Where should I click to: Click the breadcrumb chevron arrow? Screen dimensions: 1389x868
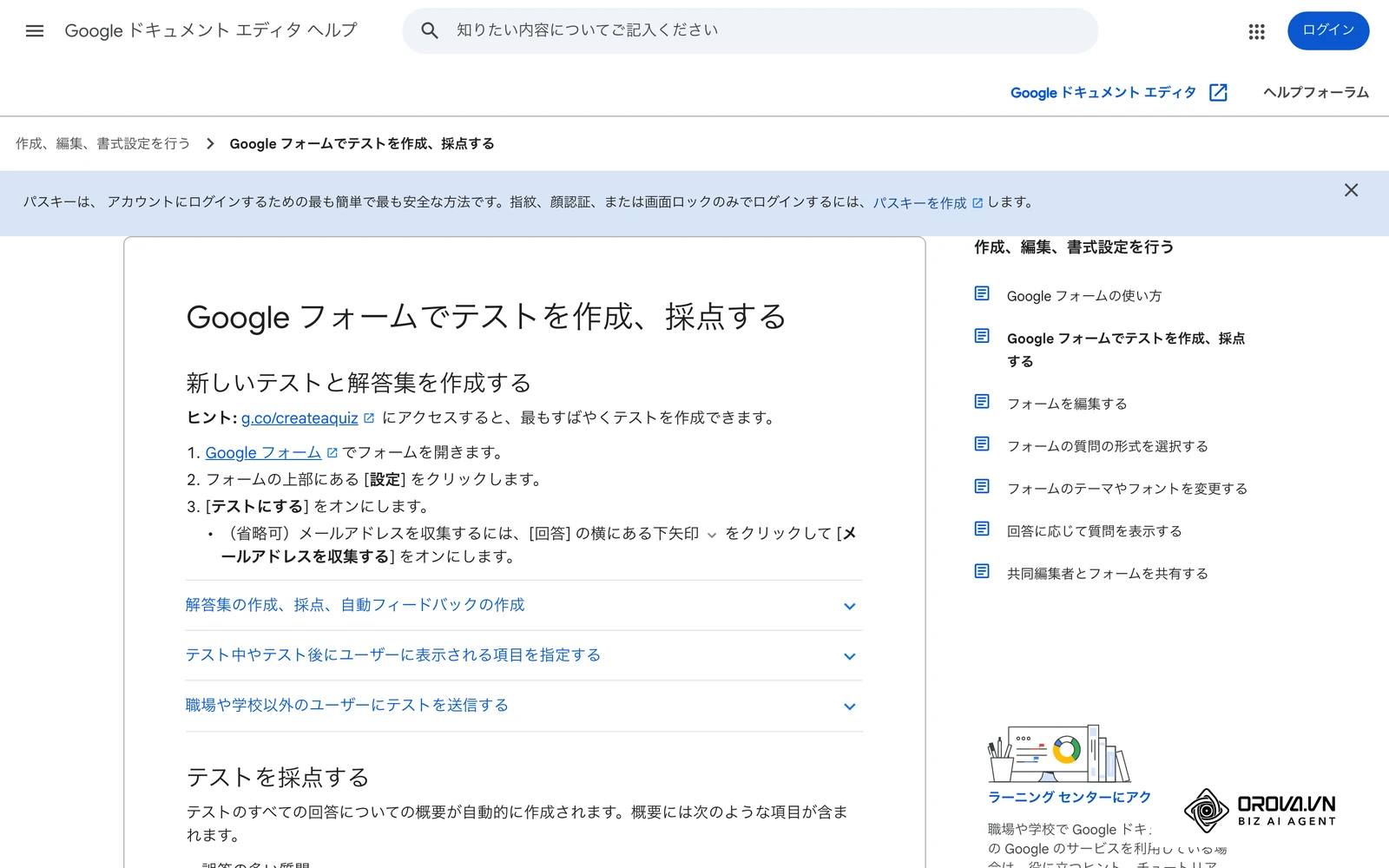[210, 144]
